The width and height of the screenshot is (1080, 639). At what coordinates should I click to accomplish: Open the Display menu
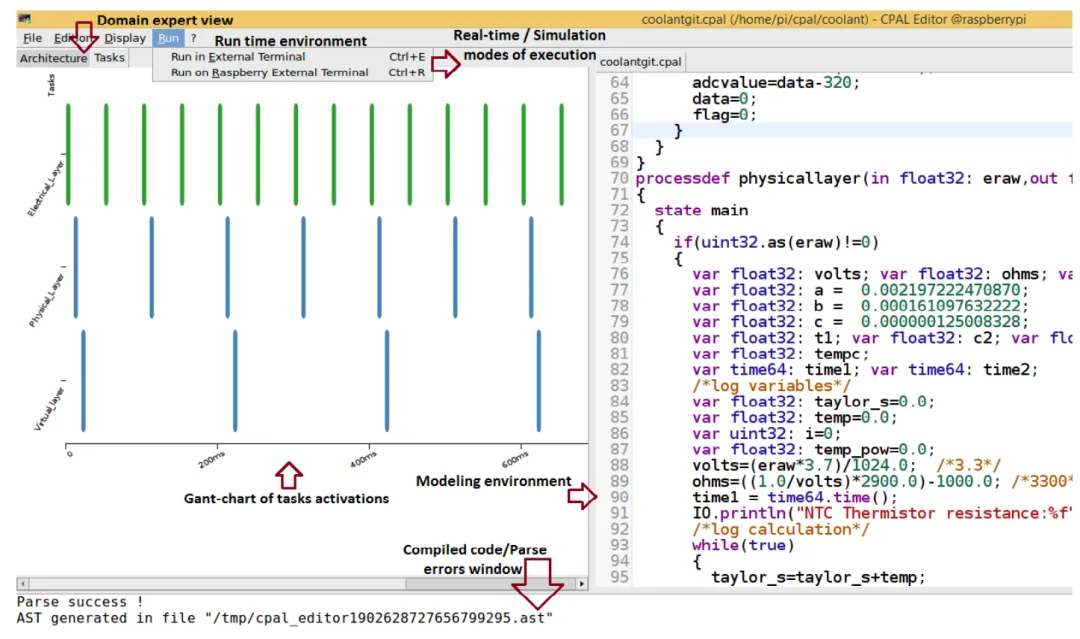pos(125,38)
